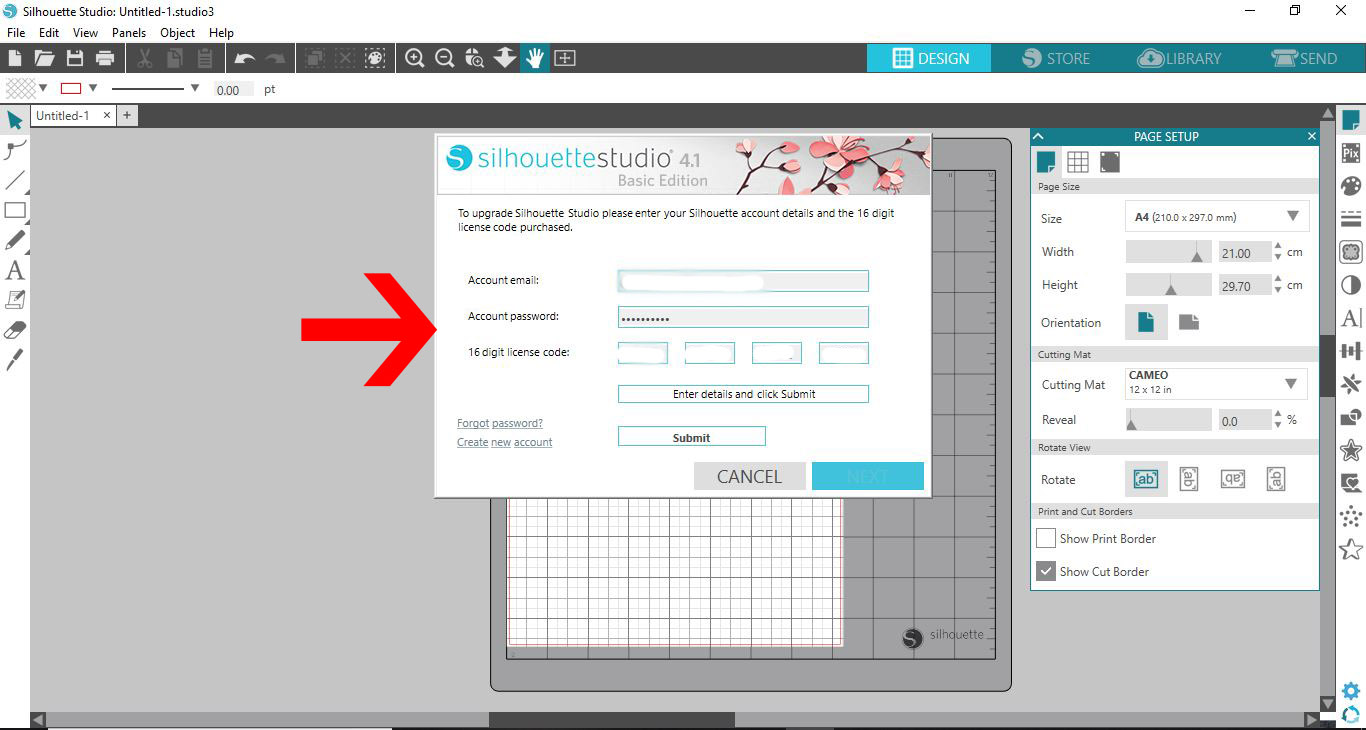The image size is (1366, 730).
Task: Open the PixScan panel icon
Action: point(1351,153)
